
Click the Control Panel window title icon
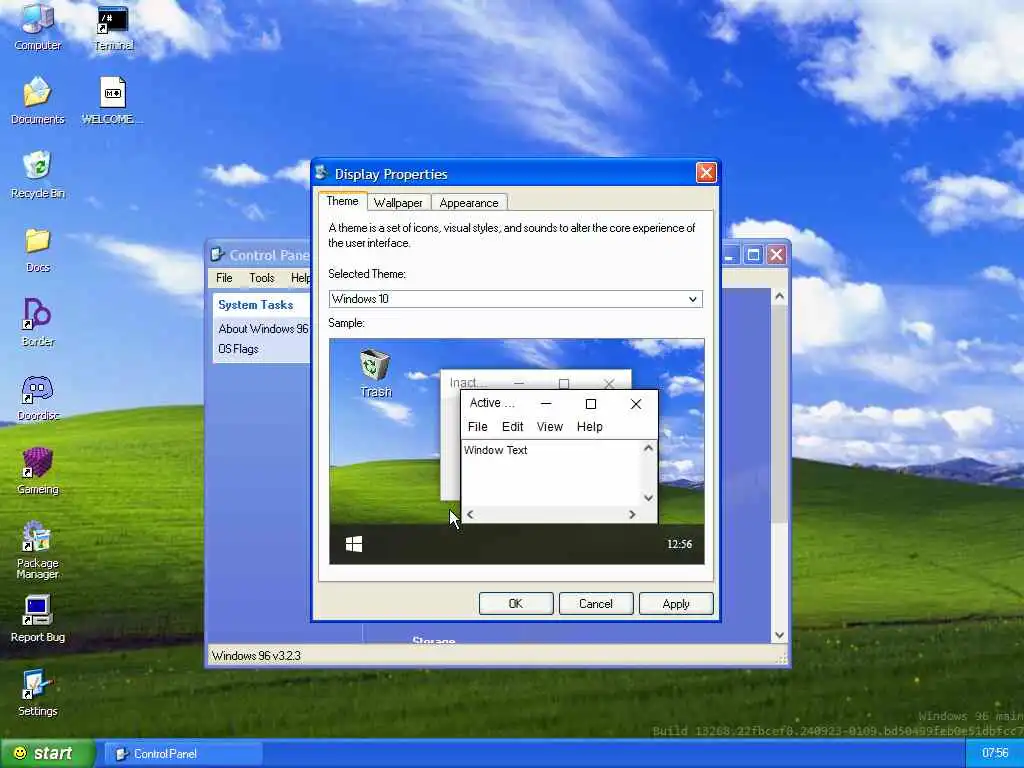217,254
